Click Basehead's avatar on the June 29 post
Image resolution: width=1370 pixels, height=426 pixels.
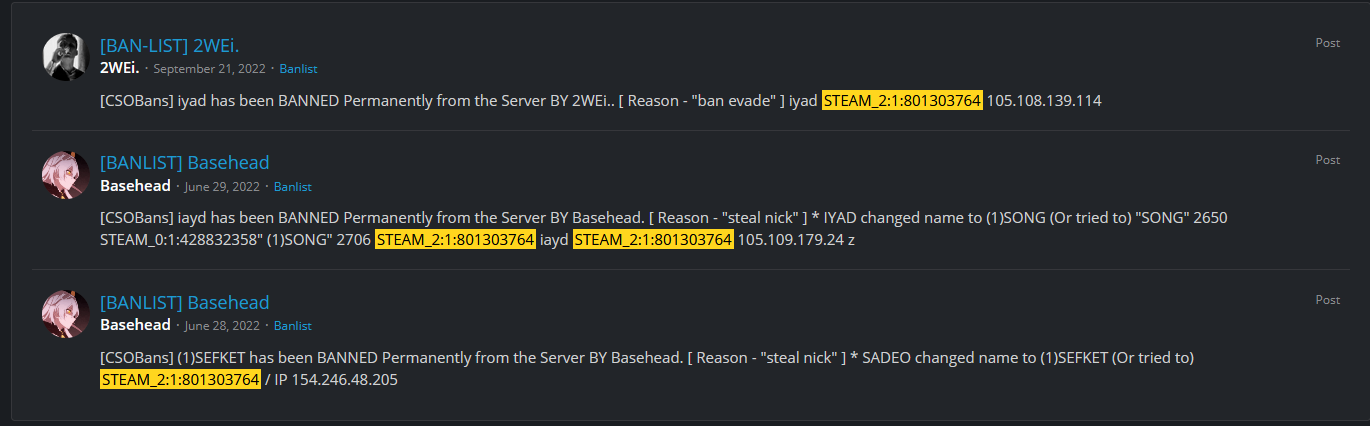tap(66, 174)
